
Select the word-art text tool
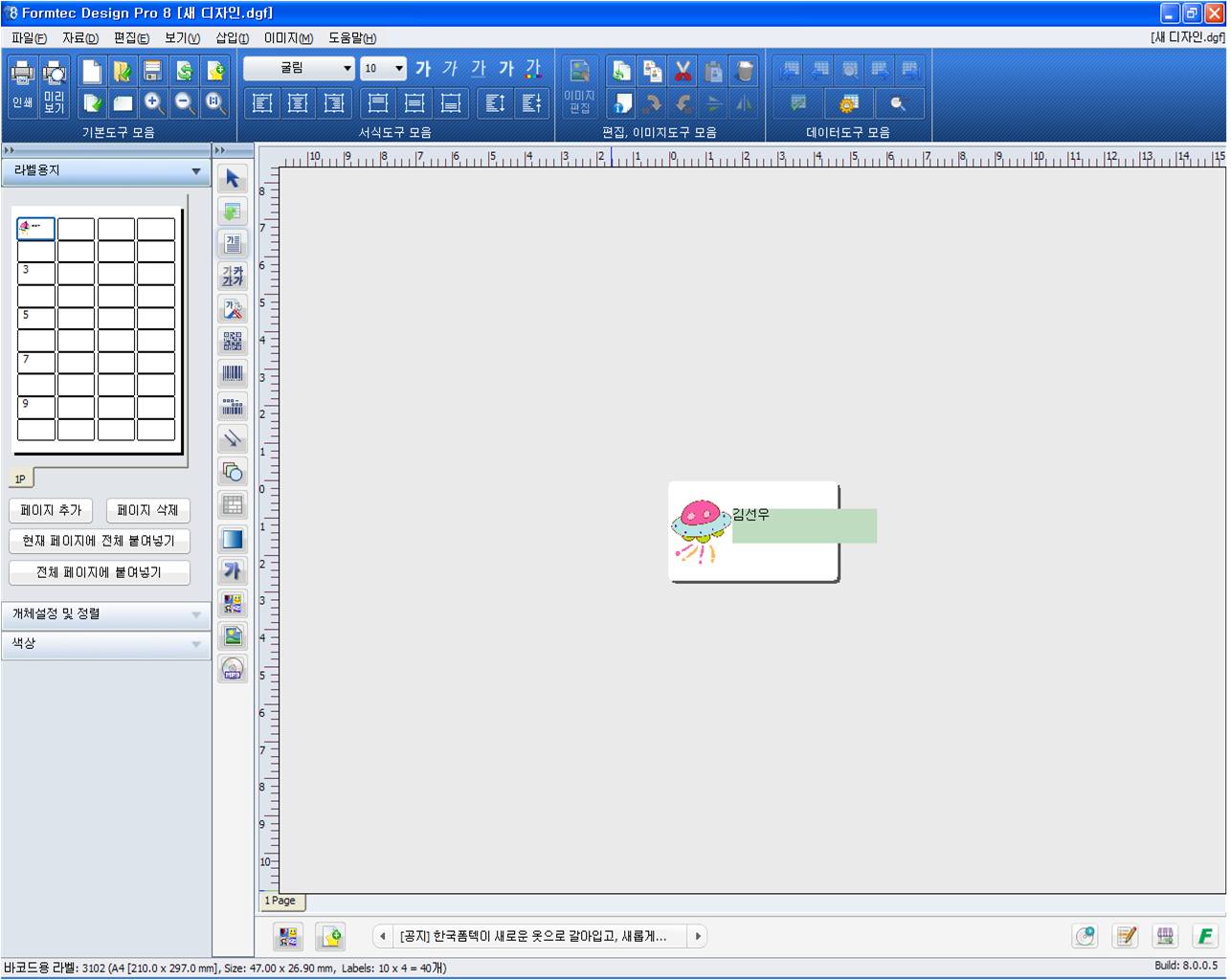point(233,570)
